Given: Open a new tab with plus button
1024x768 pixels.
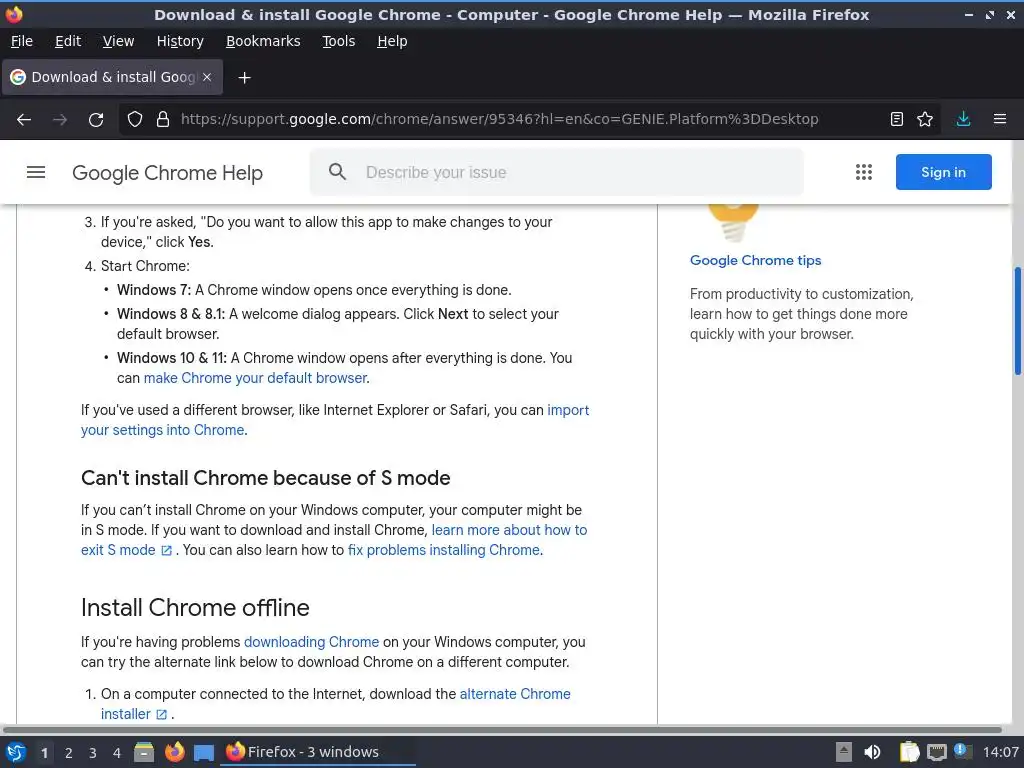Looking at the screenshot, I should pyautogui.click(x=244, y=78).
